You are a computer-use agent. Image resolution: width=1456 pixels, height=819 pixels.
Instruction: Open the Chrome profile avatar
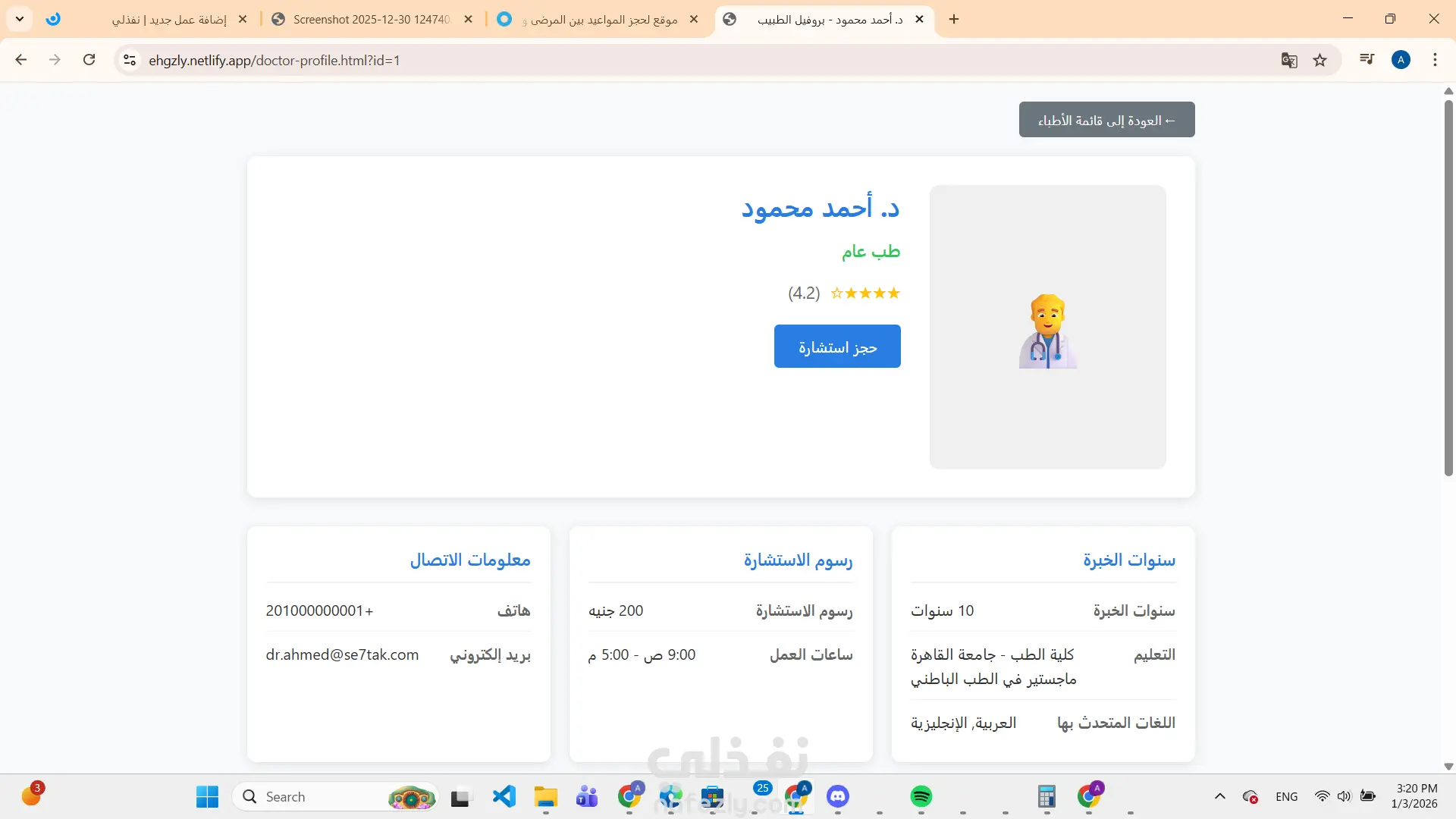pos(1401,60)
